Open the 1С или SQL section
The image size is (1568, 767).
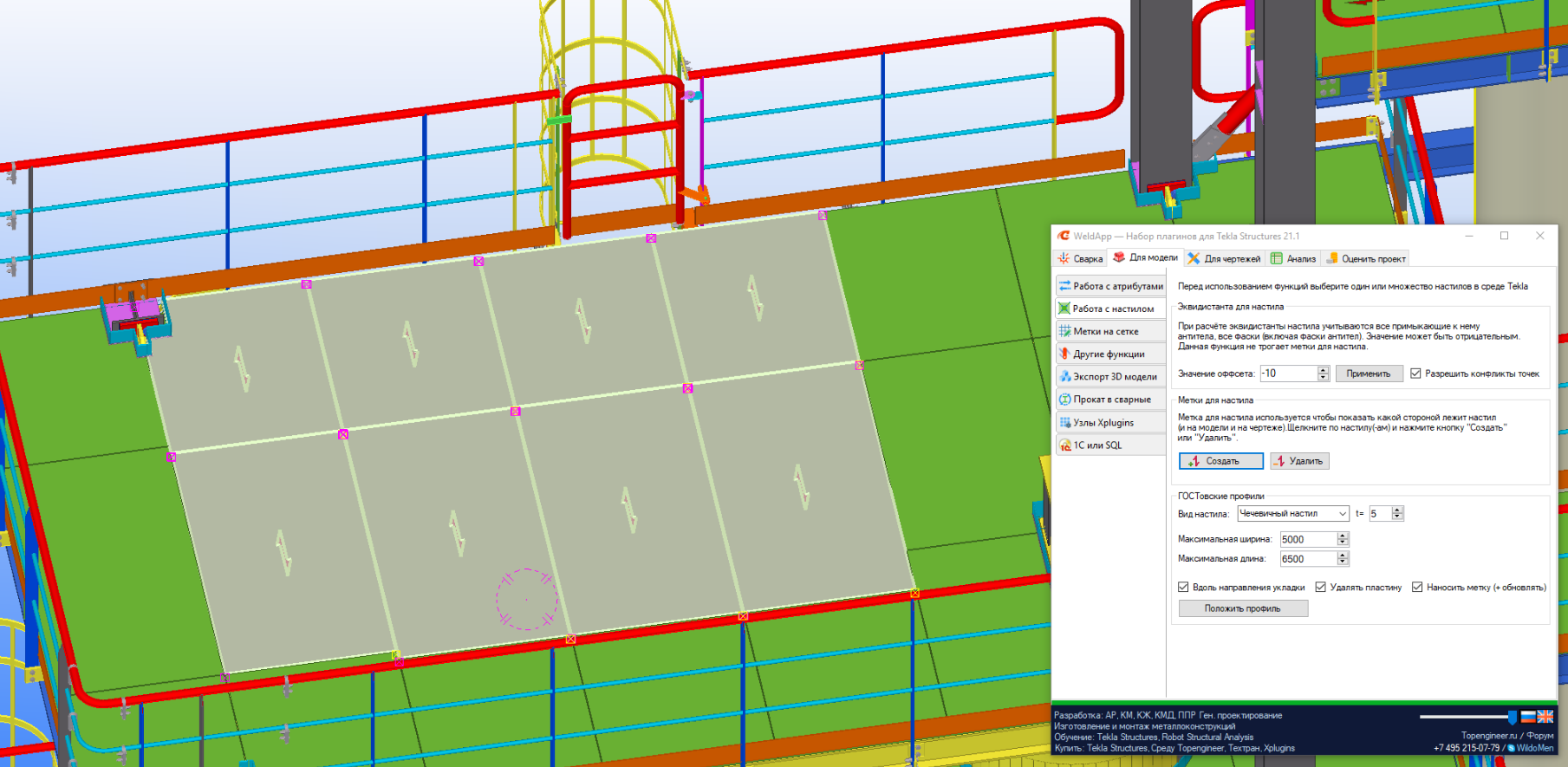(1096, 445)
